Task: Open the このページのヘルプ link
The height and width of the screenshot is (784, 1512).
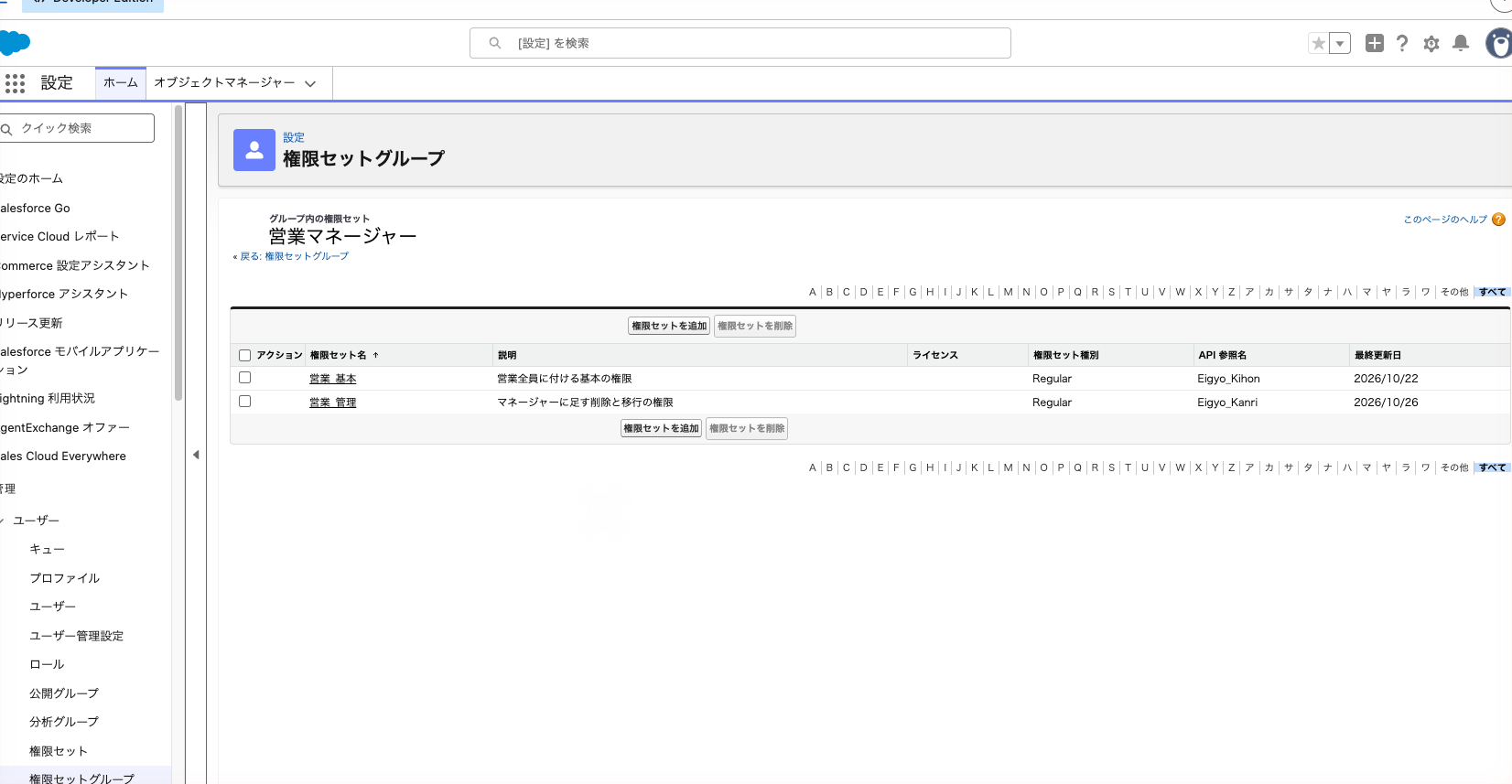Action: click(x=1445, y=220)
